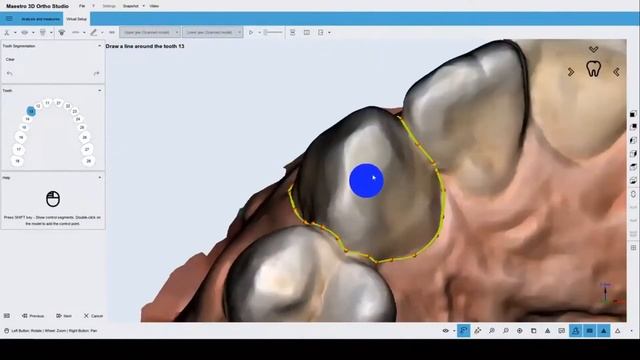Click the Previous button
The height and width of the screenshot is (360, 640).
pos(33,316)
